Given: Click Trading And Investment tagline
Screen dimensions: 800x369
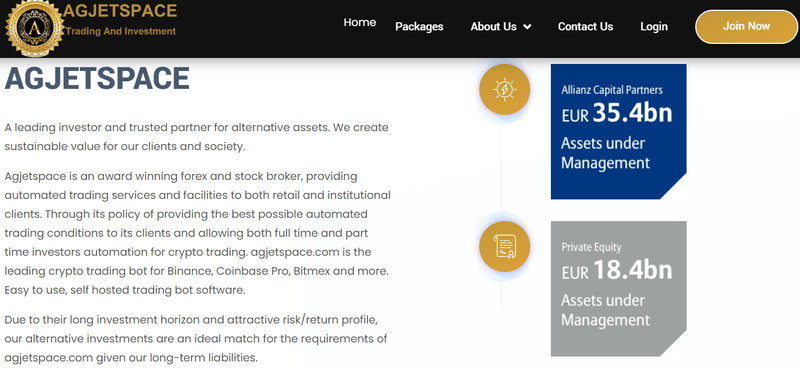Looking at the screenshot, I should click(121, 31).
